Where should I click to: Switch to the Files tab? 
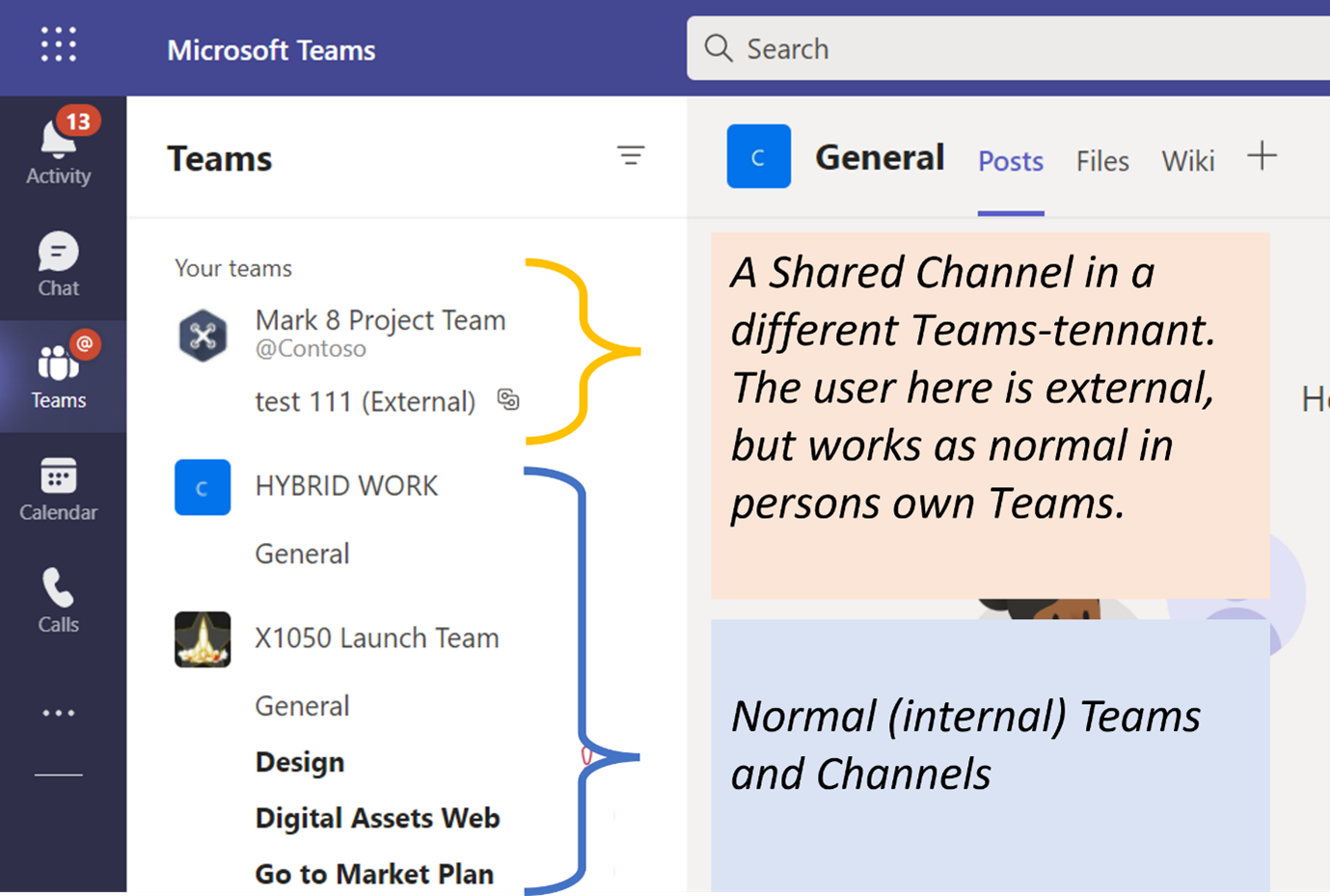pyautogui.click(x=1102, y=161)
